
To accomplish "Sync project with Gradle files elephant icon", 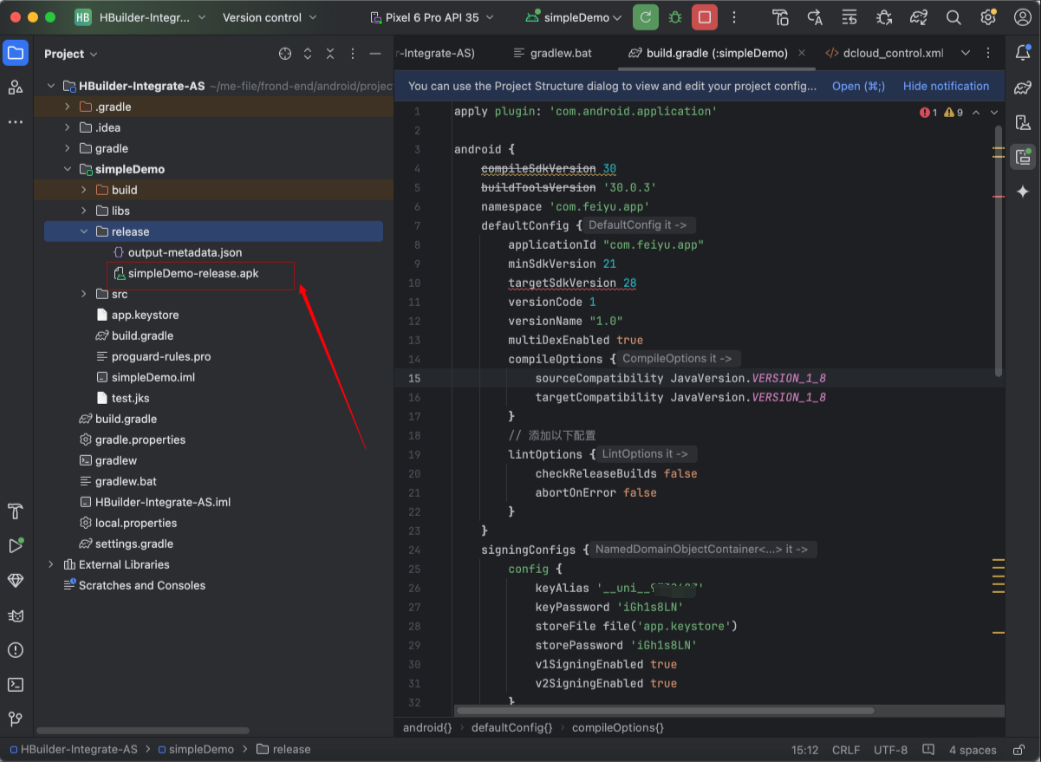I will 919,17.
